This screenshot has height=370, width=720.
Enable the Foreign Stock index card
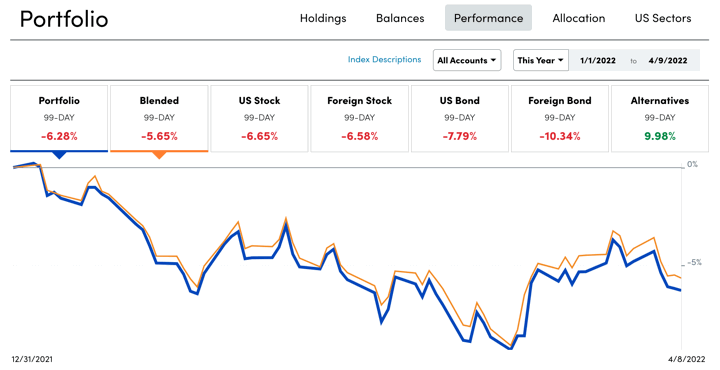[360, 118]
